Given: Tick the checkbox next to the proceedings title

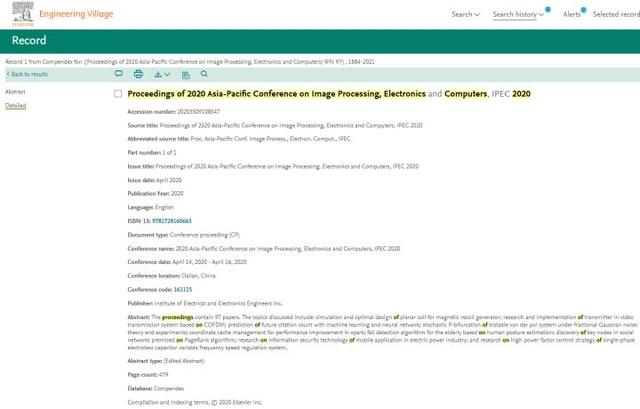Looking at the screenshot, I should pyautogui.click(x=118, y=94).
